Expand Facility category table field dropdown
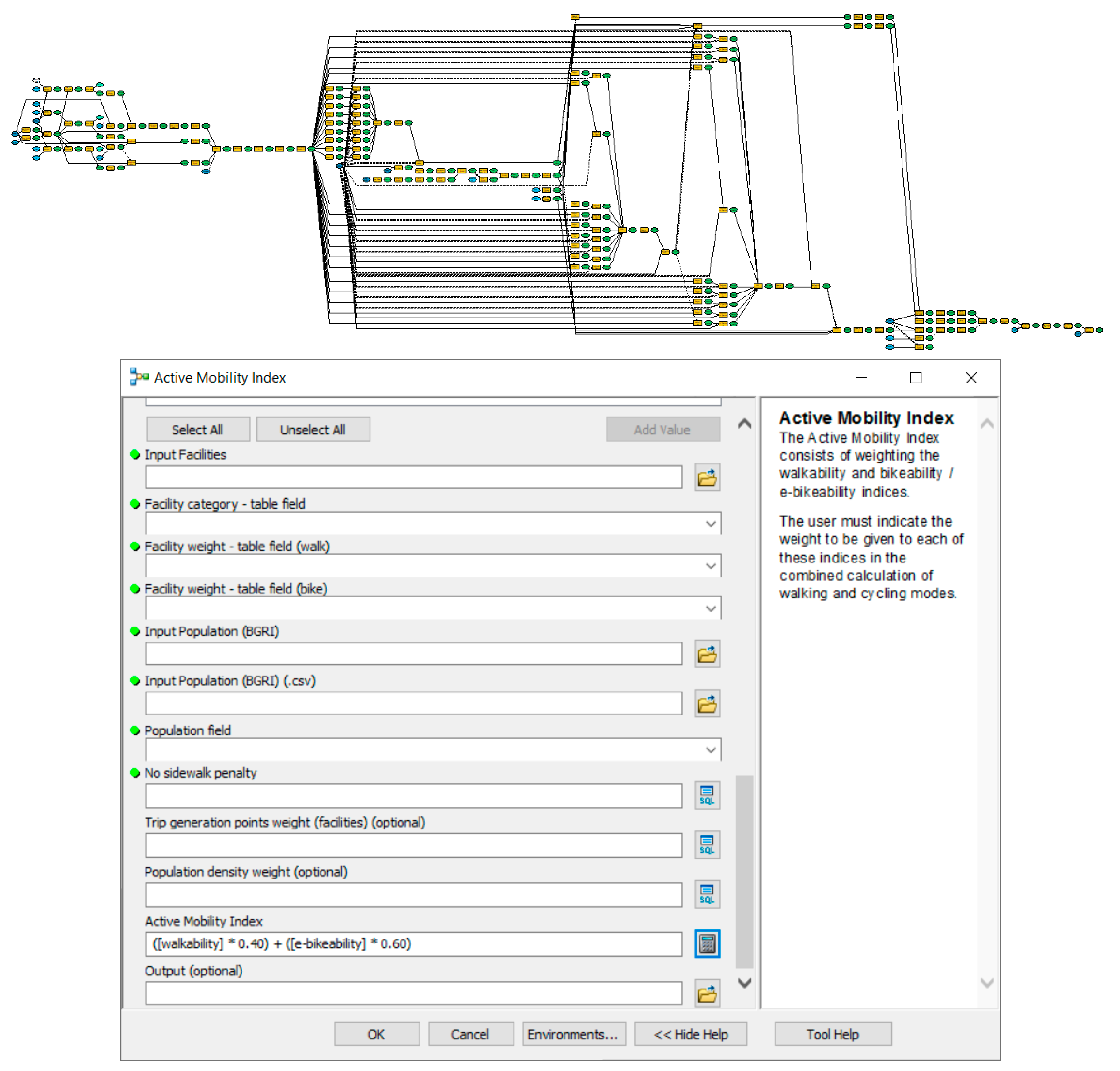The width and height of the screenshot is (1120, 1071). [710, 524]
